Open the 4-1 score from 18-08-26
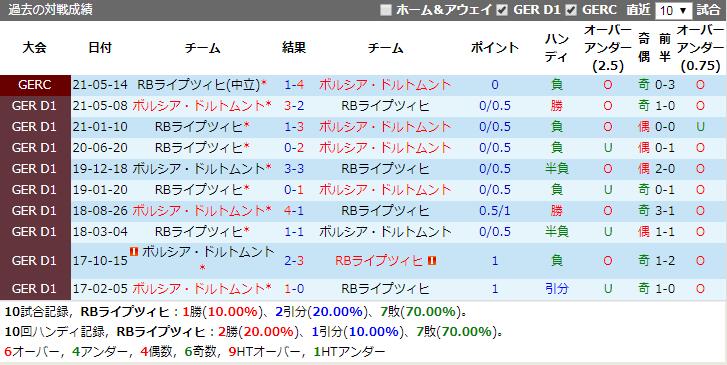 (294, 211)
